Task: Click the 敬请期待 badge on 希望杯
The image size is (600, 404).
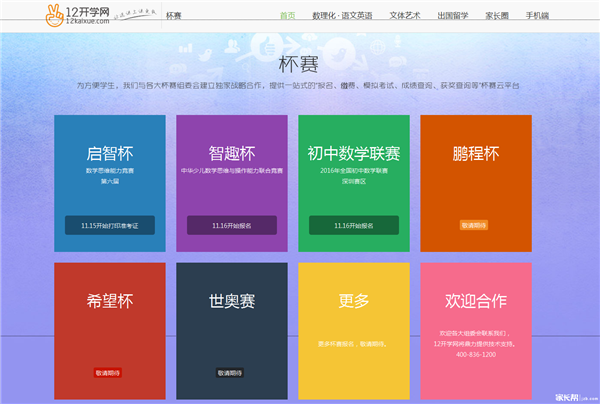Action: [107, 373]
